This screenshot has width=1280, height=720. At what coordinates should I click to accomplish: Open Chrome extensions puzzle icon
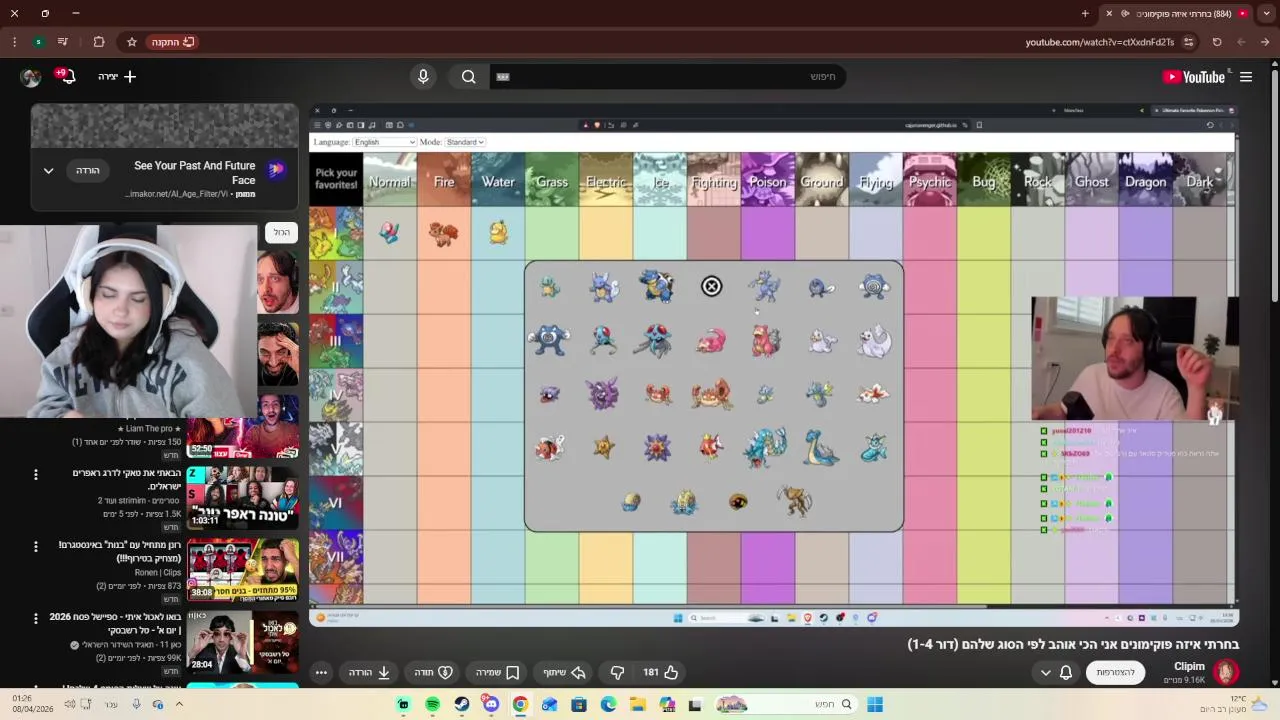[x=99, y=42]
